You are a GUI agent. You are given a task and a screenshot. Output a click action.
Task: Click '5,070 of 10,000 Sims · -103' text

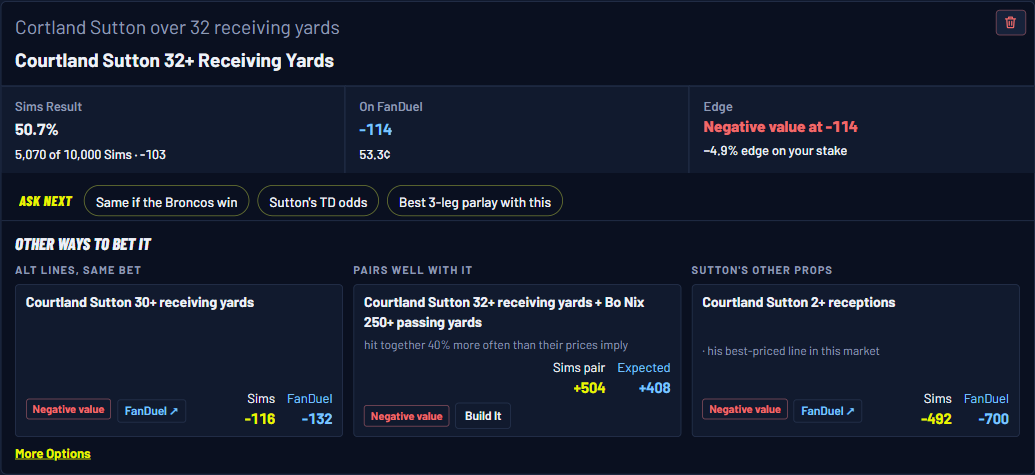(x=90, y=155)
